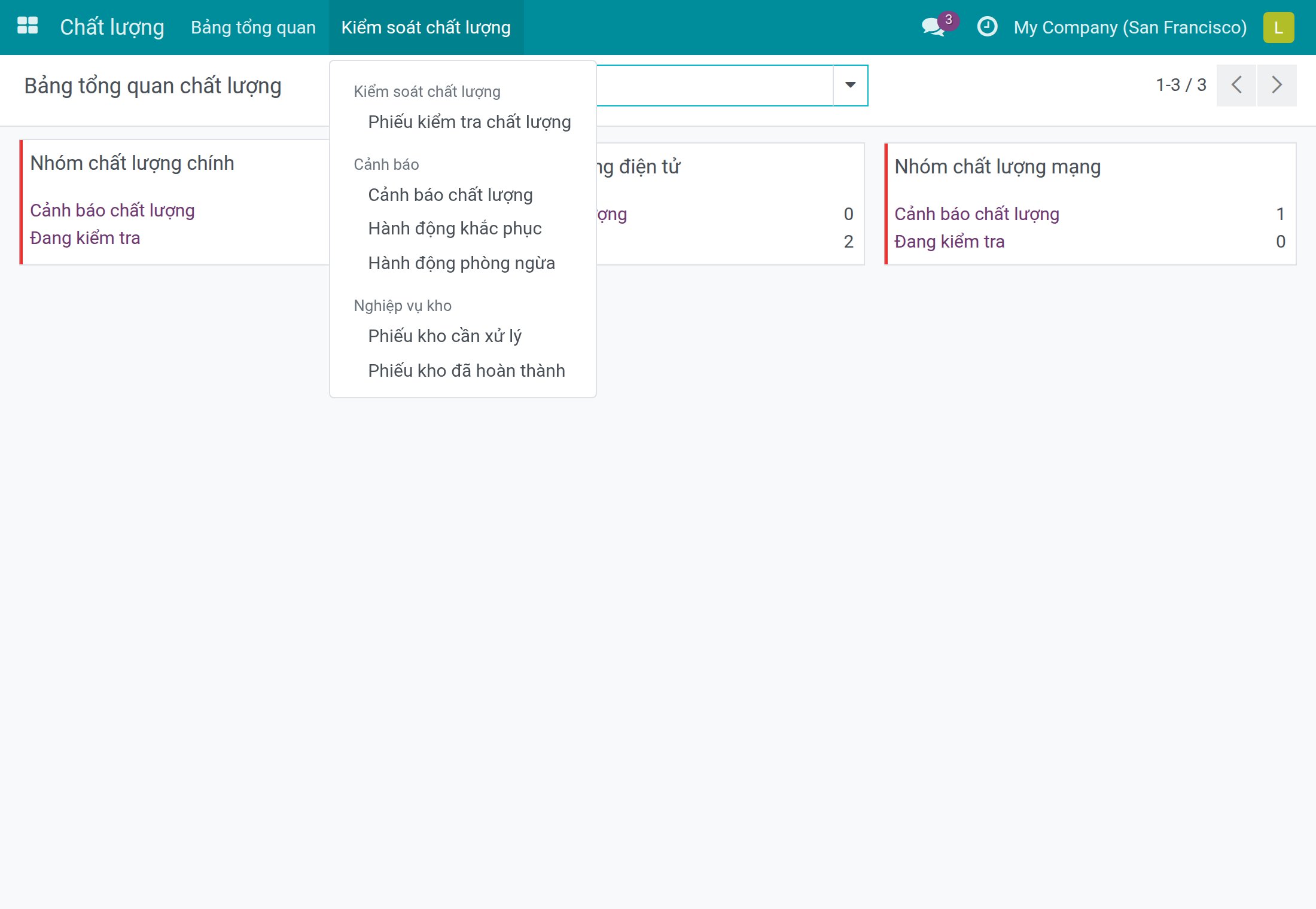Select Cảnh báo chất lượng menu entry
Screen dimensions: 1316x909
tap(450, 195)
